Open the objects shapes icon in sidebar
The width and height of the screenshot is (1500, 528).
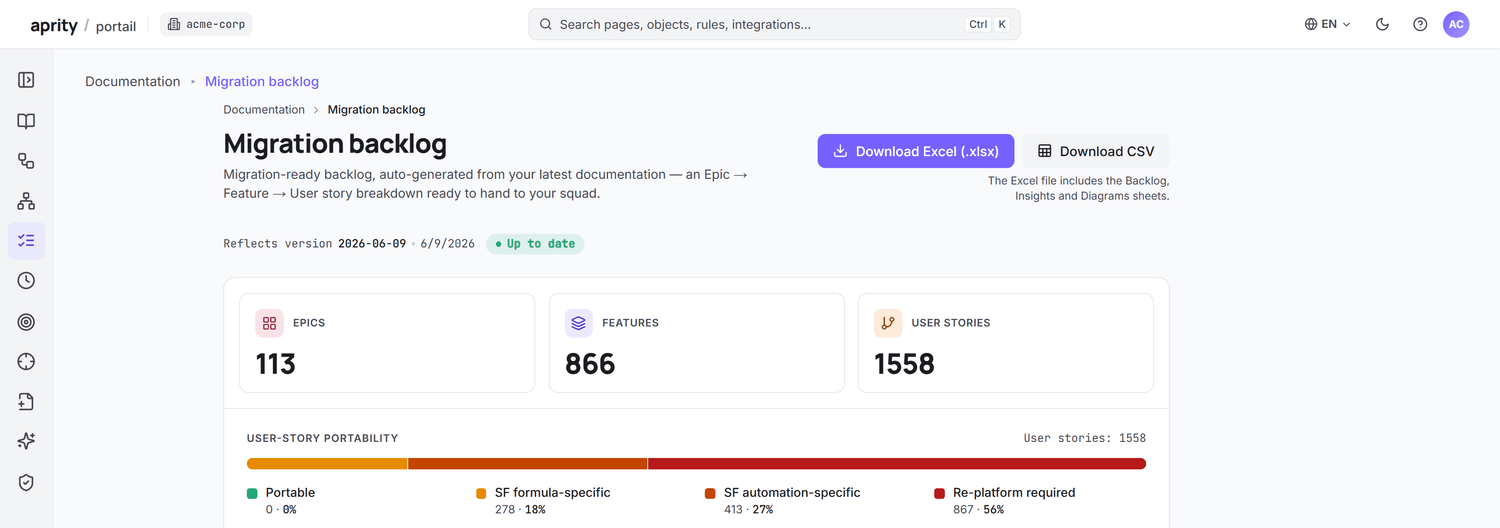[x=26, y=160]
